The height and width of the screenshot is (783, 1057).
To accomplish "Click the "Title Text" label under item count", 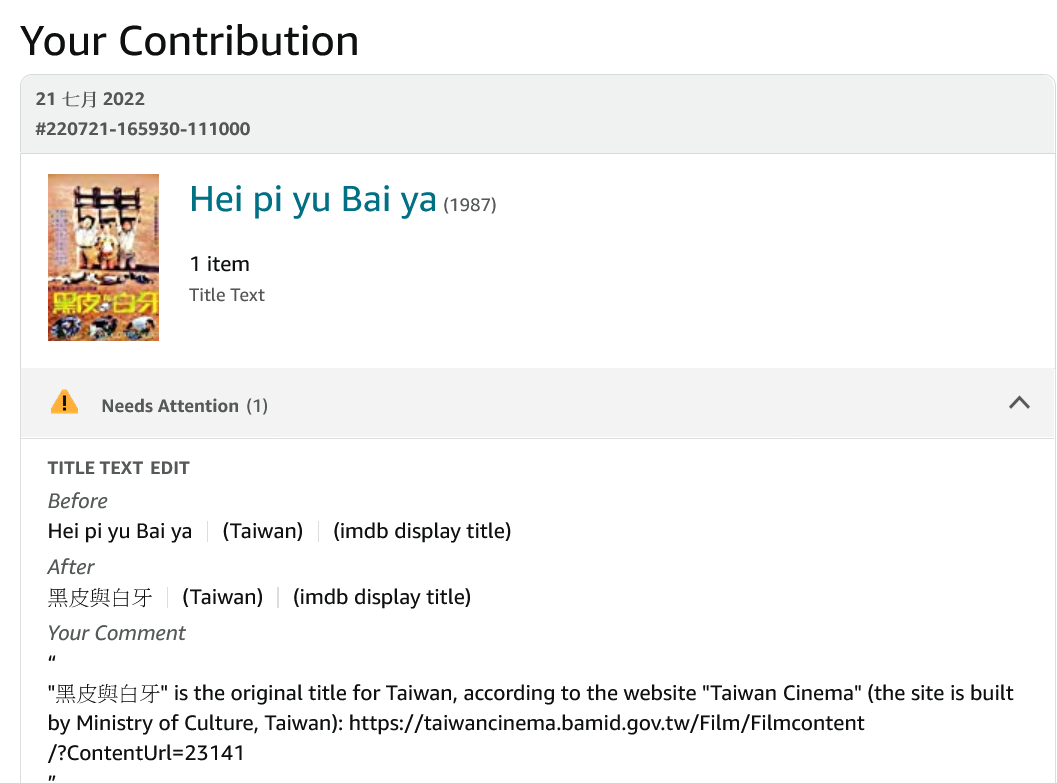I will (x=227, y=295).
